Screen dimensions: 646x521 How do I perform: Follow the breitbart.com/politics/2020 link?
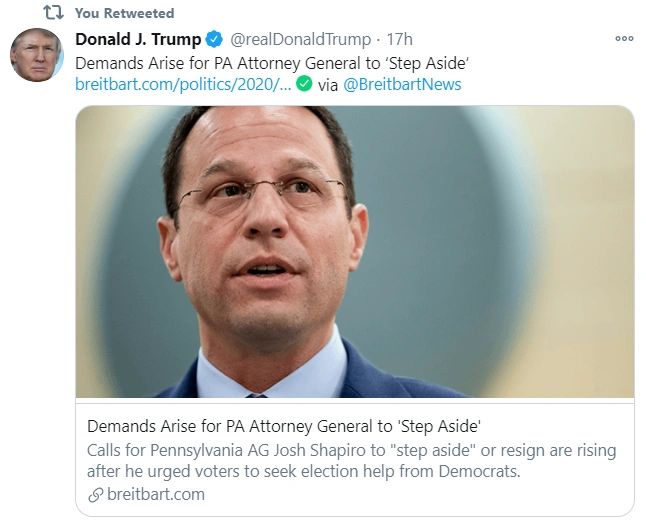point(183,84)
